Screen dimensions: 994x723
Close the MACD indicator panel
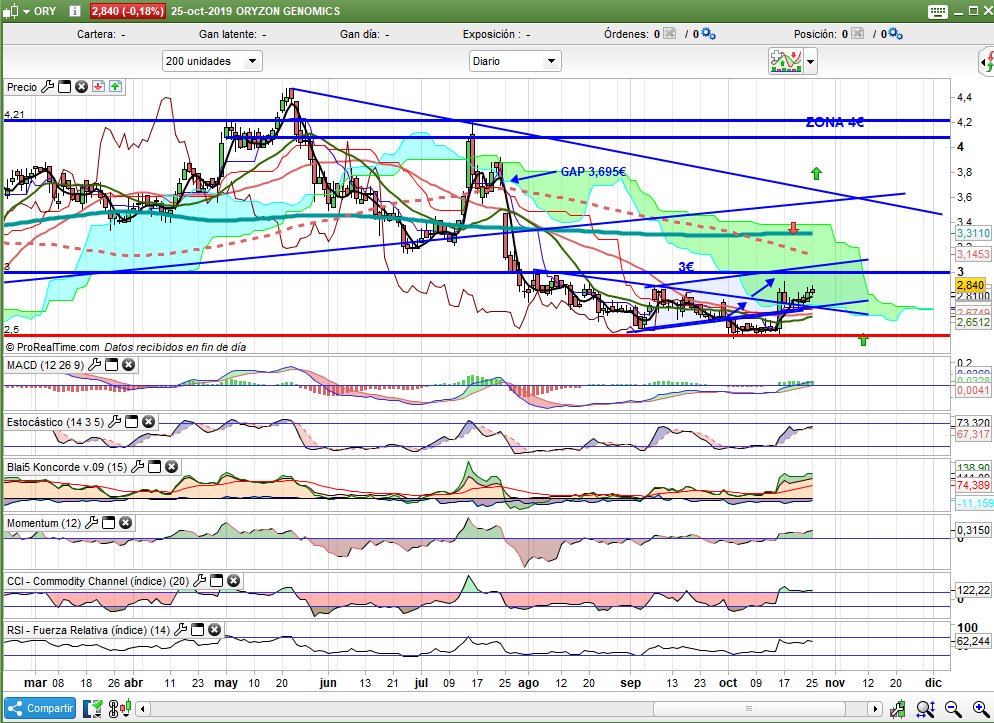tap(129, 364)
